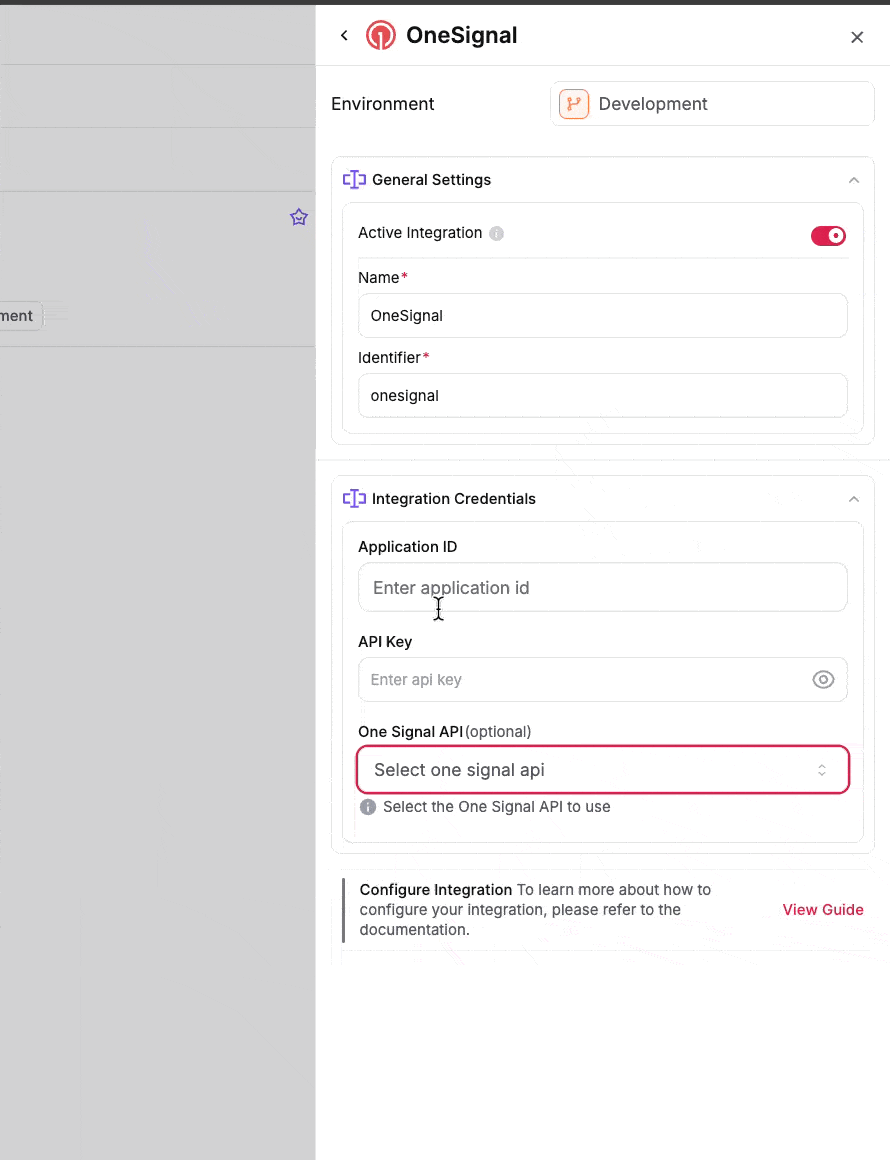Click the info icon beside Active Integration
890x1160 pixels.
click(497, 233)
